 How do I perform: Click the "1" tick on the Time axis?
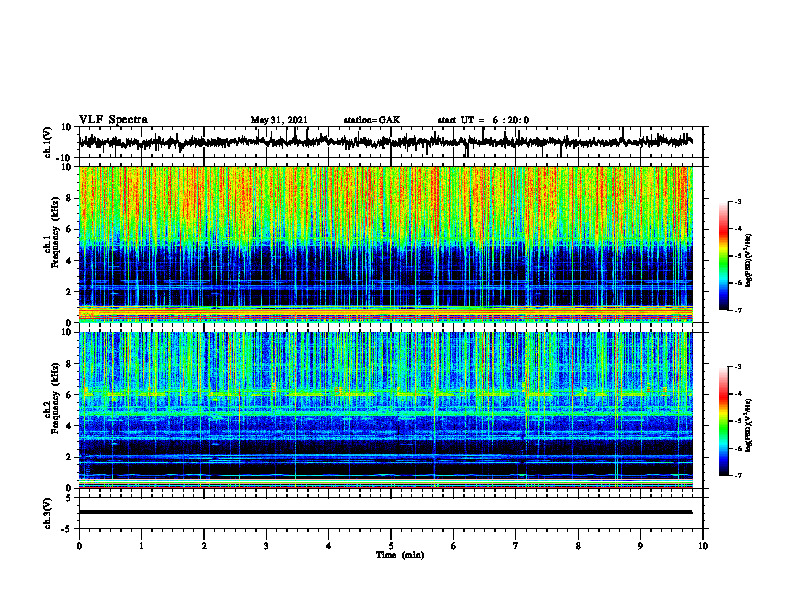pos(141,546)
